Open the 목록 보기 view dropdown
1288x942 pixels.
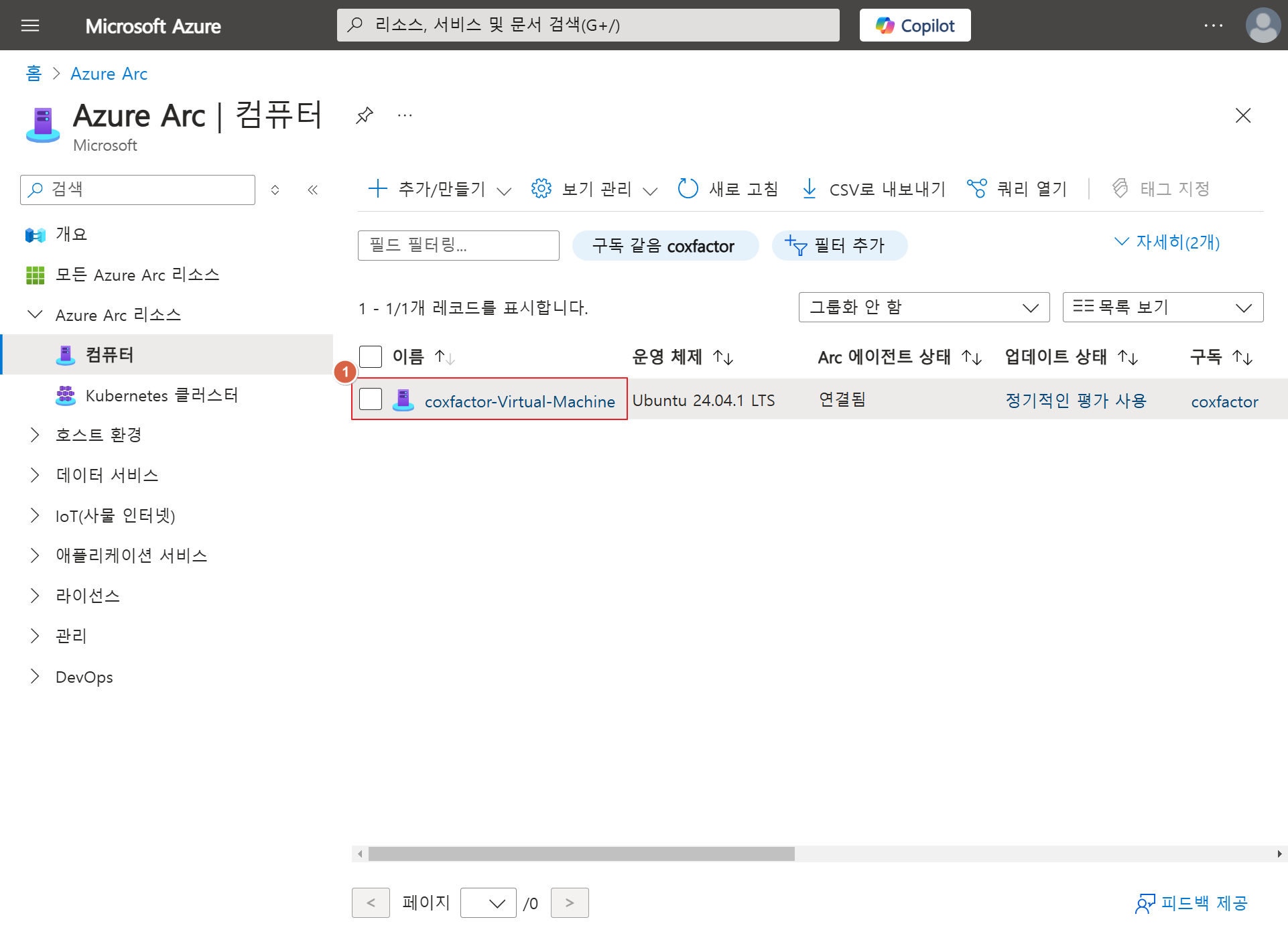point(1162,307)
